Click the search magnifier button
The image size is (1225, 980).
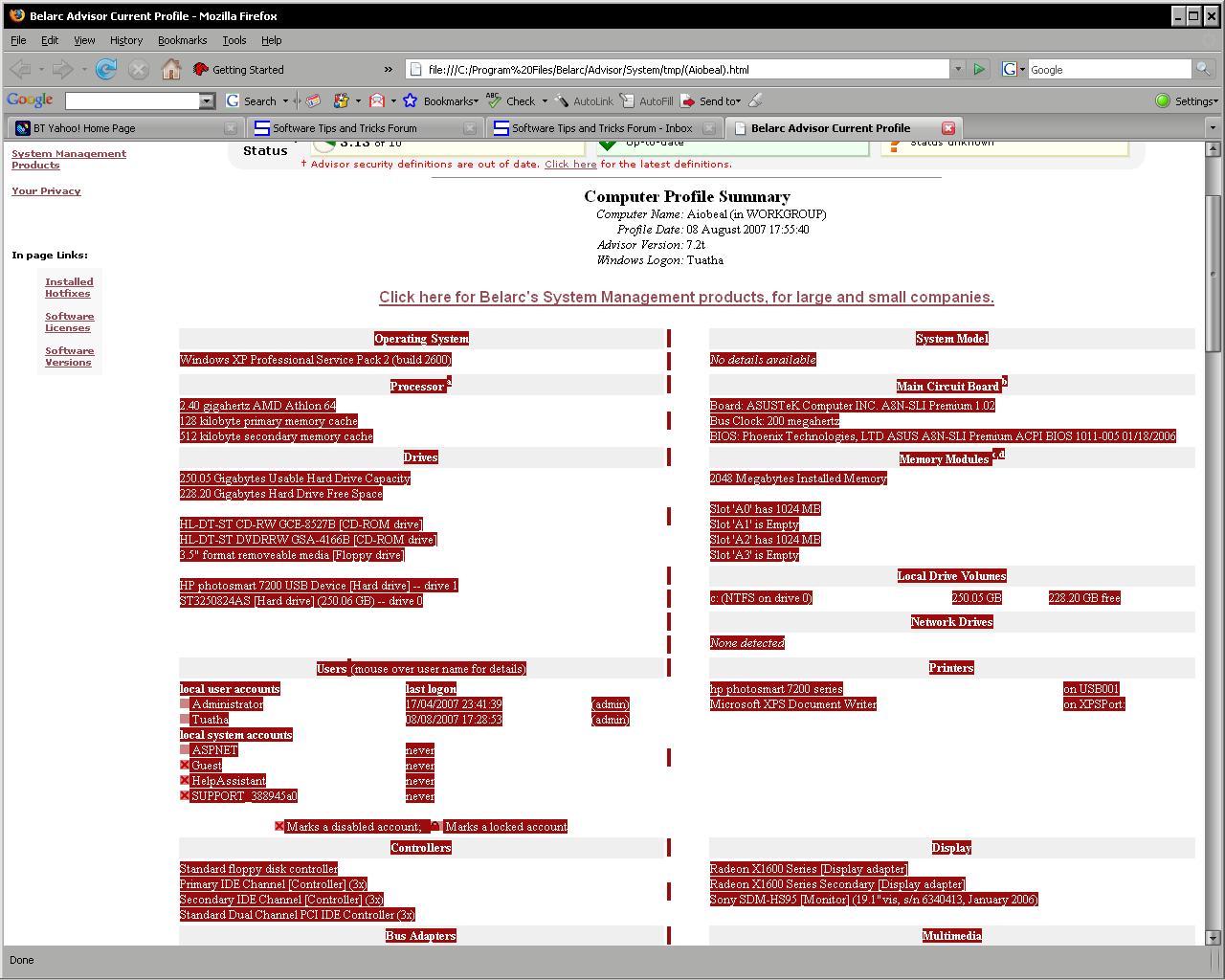[1203, 69]
